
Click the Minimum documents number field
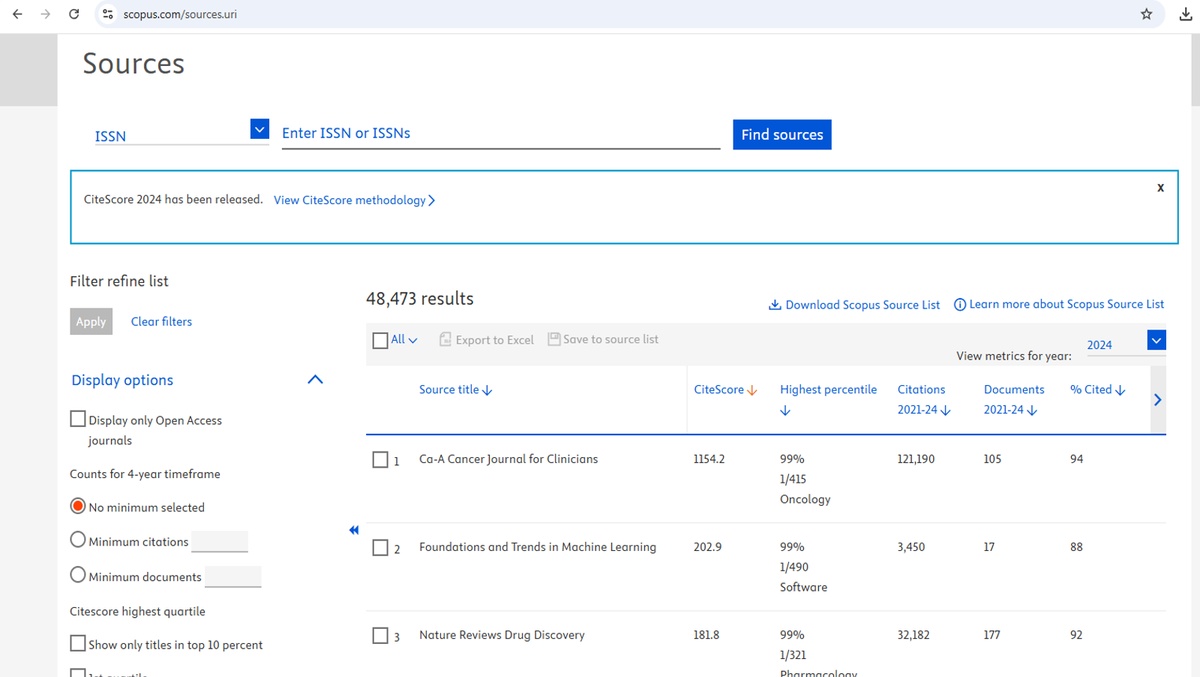(233, 576)
